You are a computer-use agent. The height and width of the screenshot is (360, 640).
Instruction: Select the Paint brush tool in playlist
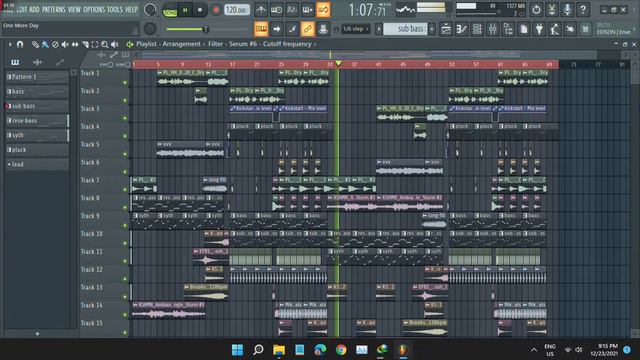click(45, 44)
